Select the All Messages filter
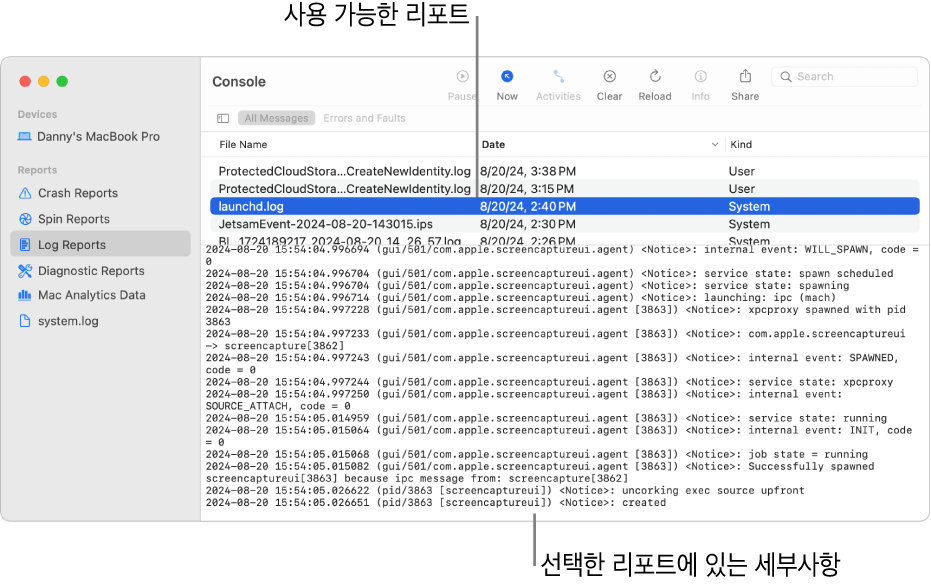 276,118
